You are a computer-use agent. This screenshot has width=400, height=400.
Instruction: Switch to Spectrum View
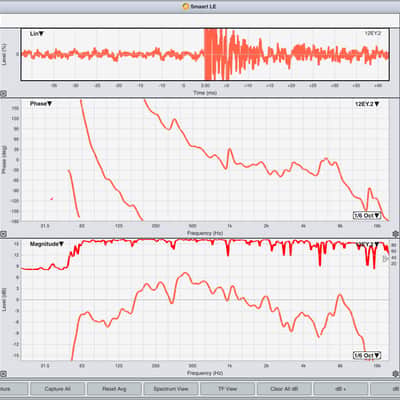pos(171,389)
